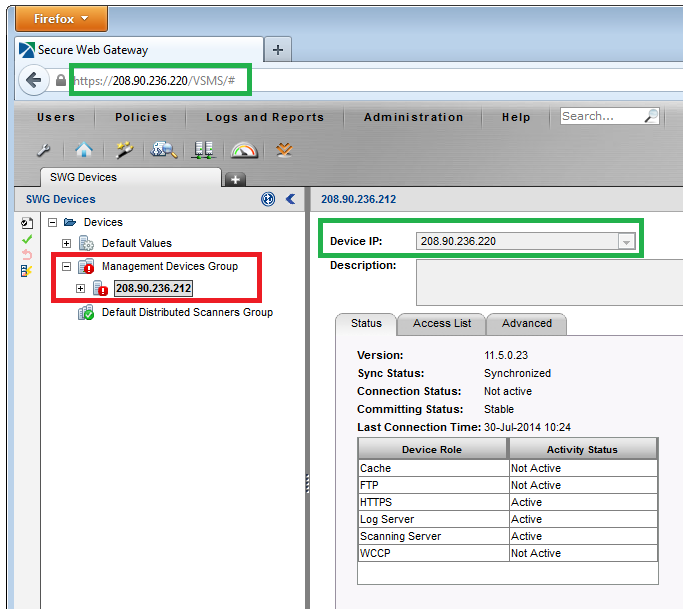The width and height of the screenshot is (683, 609).
Task: Switch to the Access List tab
Action: 441,323
